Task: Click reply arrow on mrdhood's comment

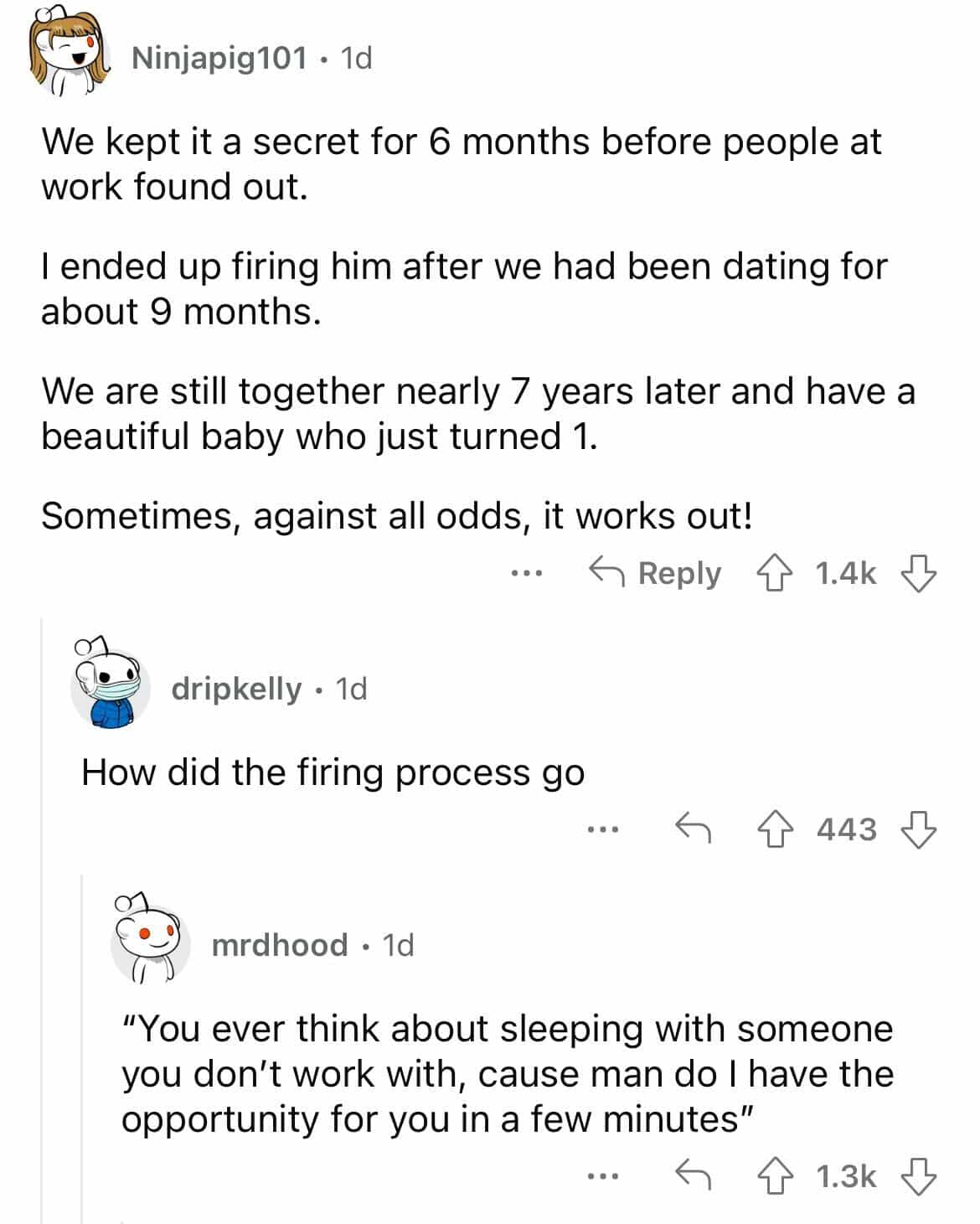Action: click(x=693, y=1176)
